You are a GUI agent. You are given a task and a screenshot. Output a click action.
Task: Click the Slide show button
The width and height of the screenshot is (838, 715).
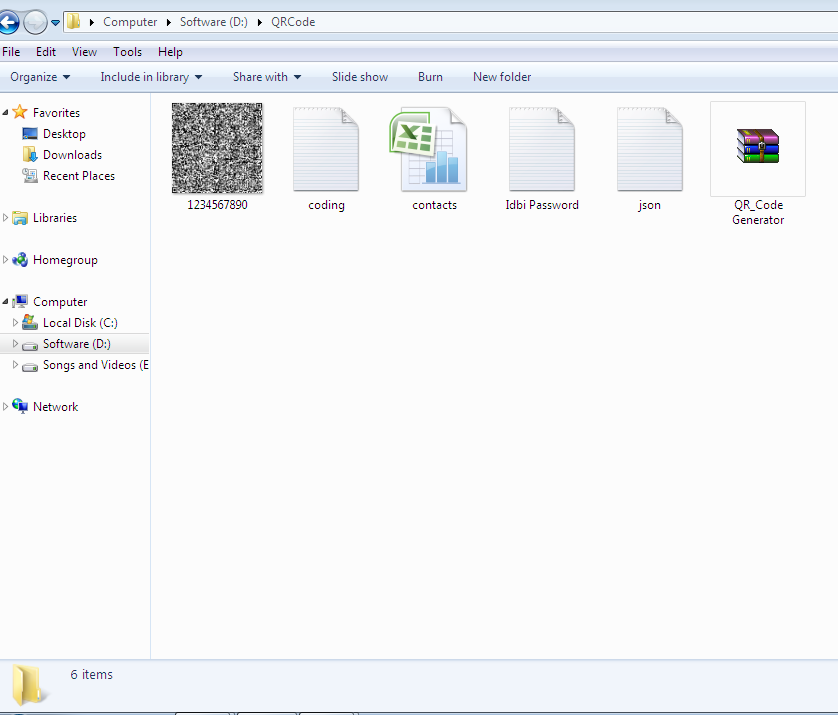pos(360,77)
